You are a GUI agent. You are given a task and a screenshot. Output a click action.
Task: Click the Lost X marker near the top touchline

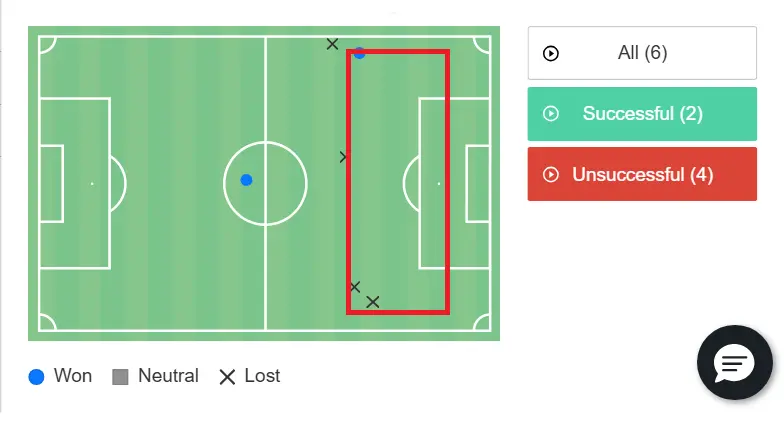click(x=332, y=44)
